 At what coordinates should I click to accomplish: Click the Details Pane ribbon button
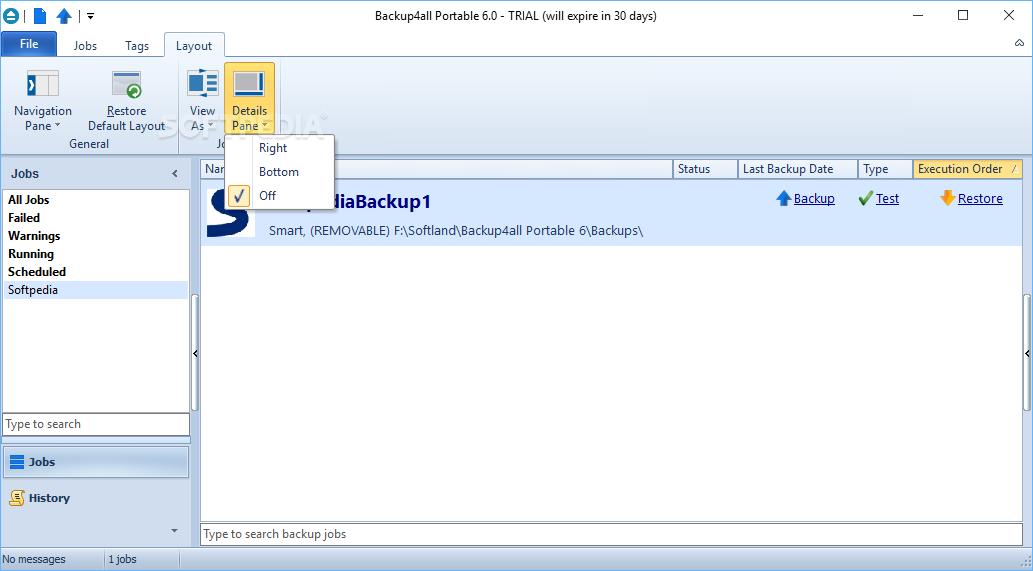pos(249,99)
